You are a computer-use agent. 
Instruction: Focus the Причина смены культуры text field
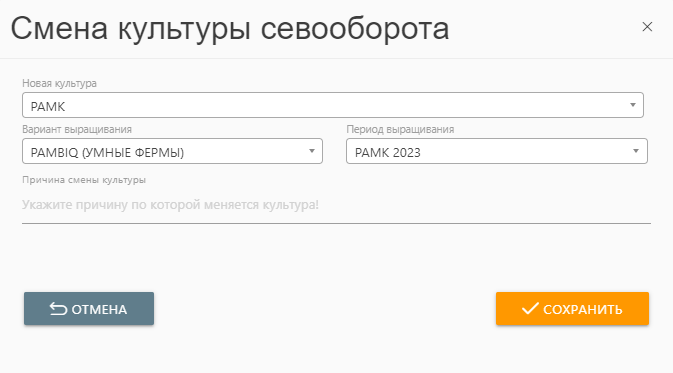click(336, 205)
